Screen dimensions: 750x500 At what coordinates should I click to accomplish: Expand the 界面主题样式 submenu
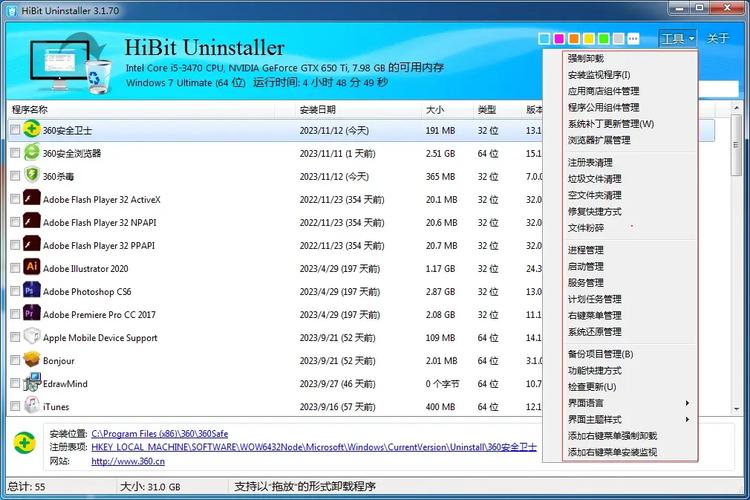(x=630, y=419)
